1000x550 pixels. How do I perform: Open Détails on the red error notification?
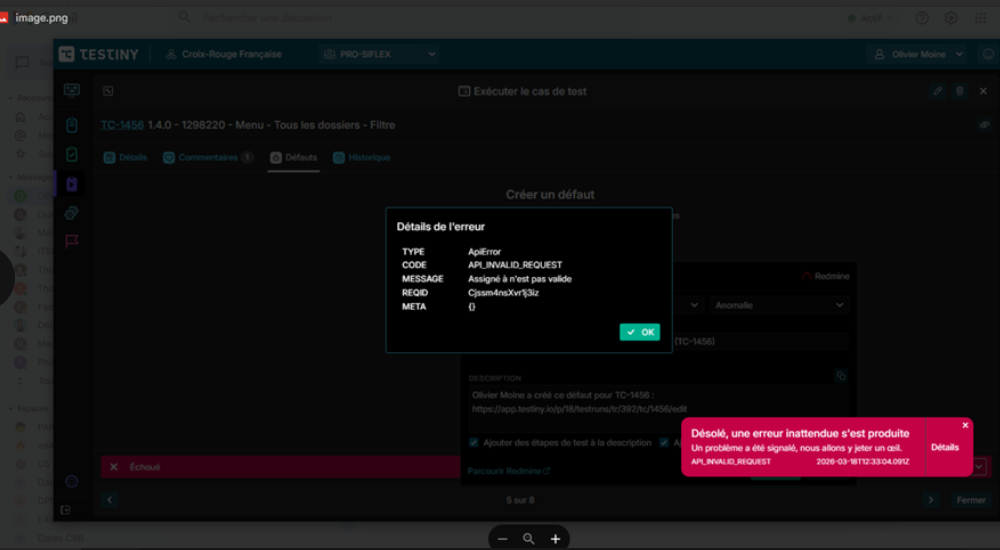click(x=944, y=447)
